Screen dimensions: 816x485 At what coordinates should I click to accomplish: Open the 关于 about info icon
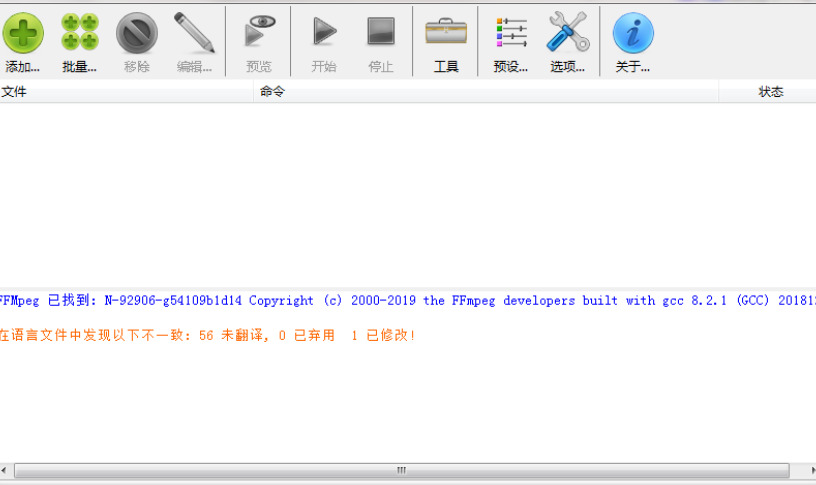click(633, 33)
